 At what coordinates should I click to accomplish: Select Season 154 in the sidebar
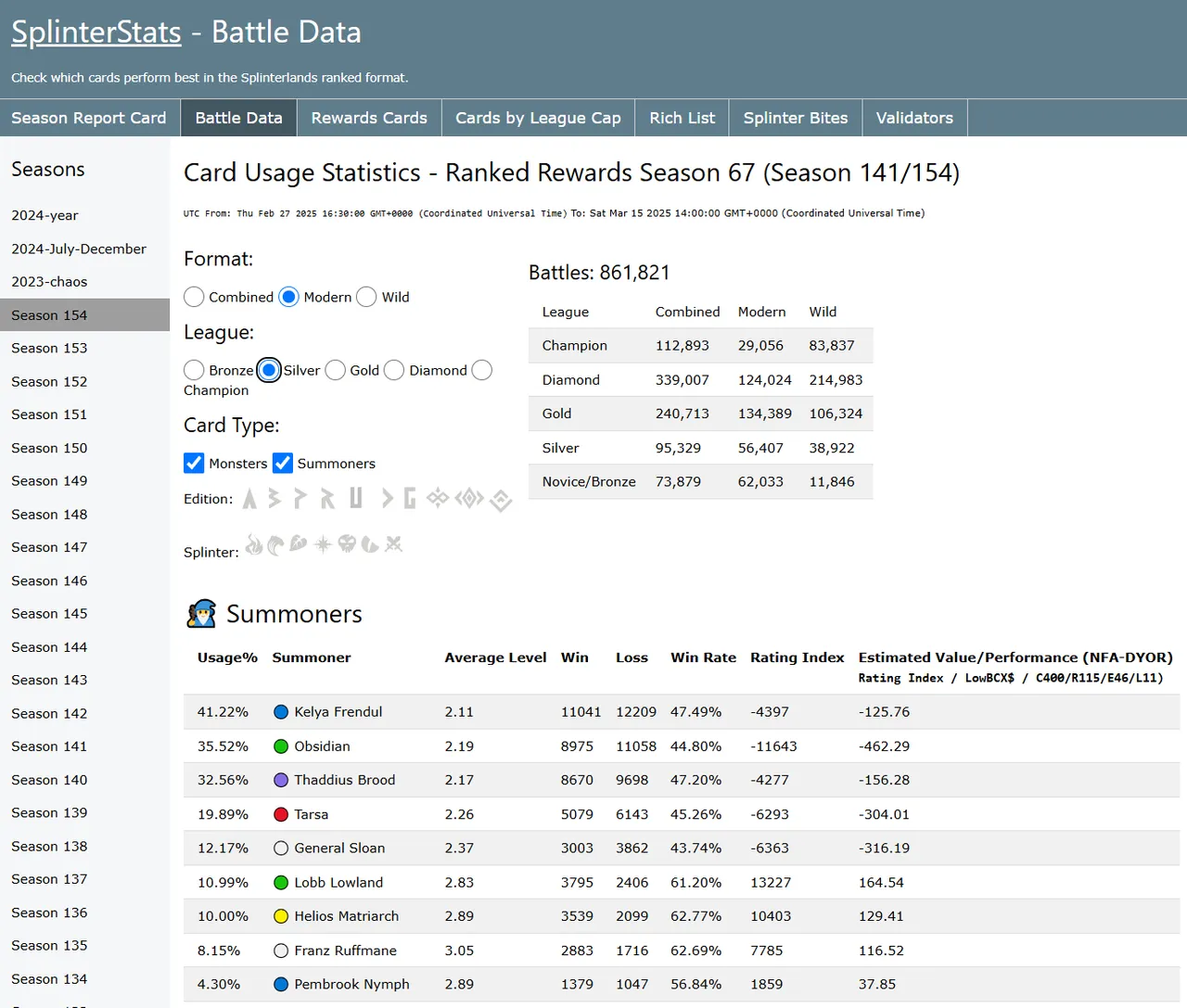(84, 315)
